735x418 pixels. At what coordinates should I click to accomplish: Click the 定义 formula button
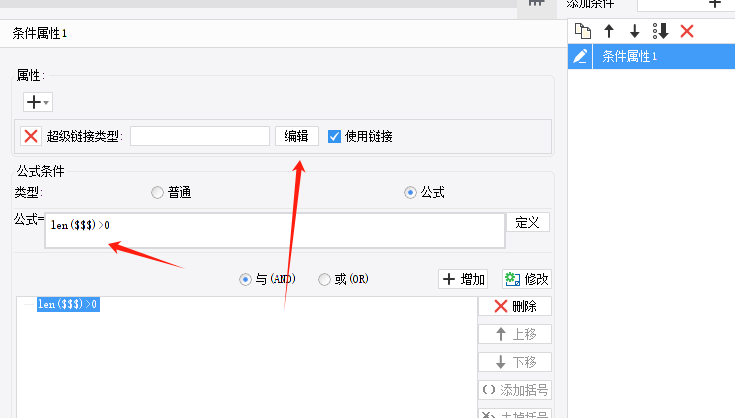528,223
